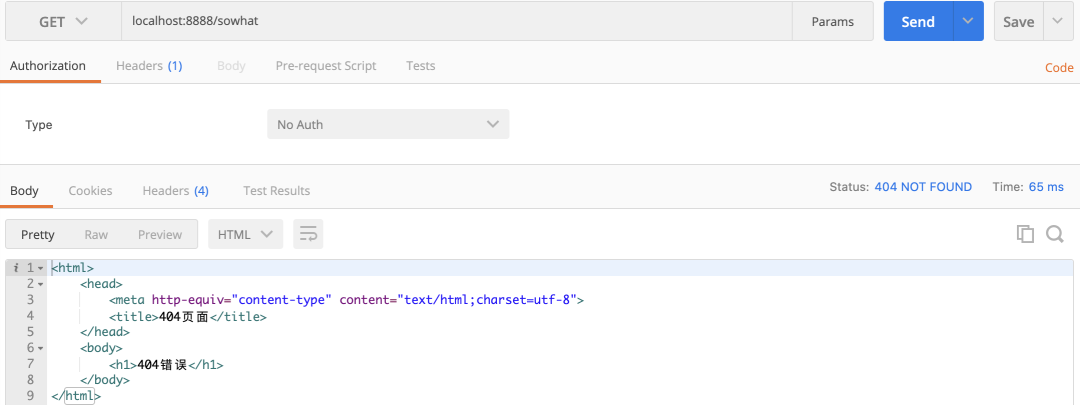Open the No Auth type dropdown
1080x405 pixels.
coord(388,124)
